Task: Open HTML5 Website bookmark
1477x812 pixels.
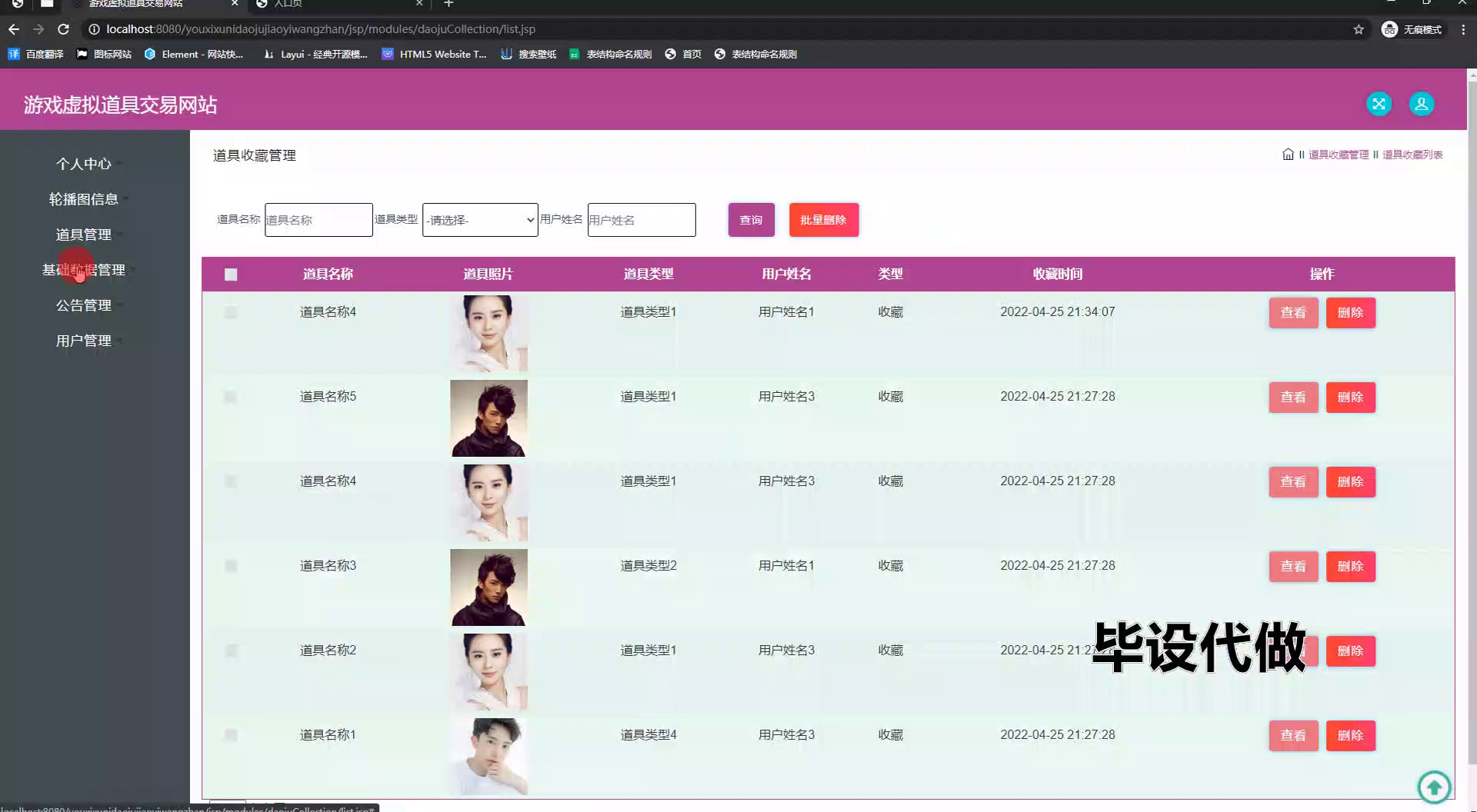Action: point(434,54)
